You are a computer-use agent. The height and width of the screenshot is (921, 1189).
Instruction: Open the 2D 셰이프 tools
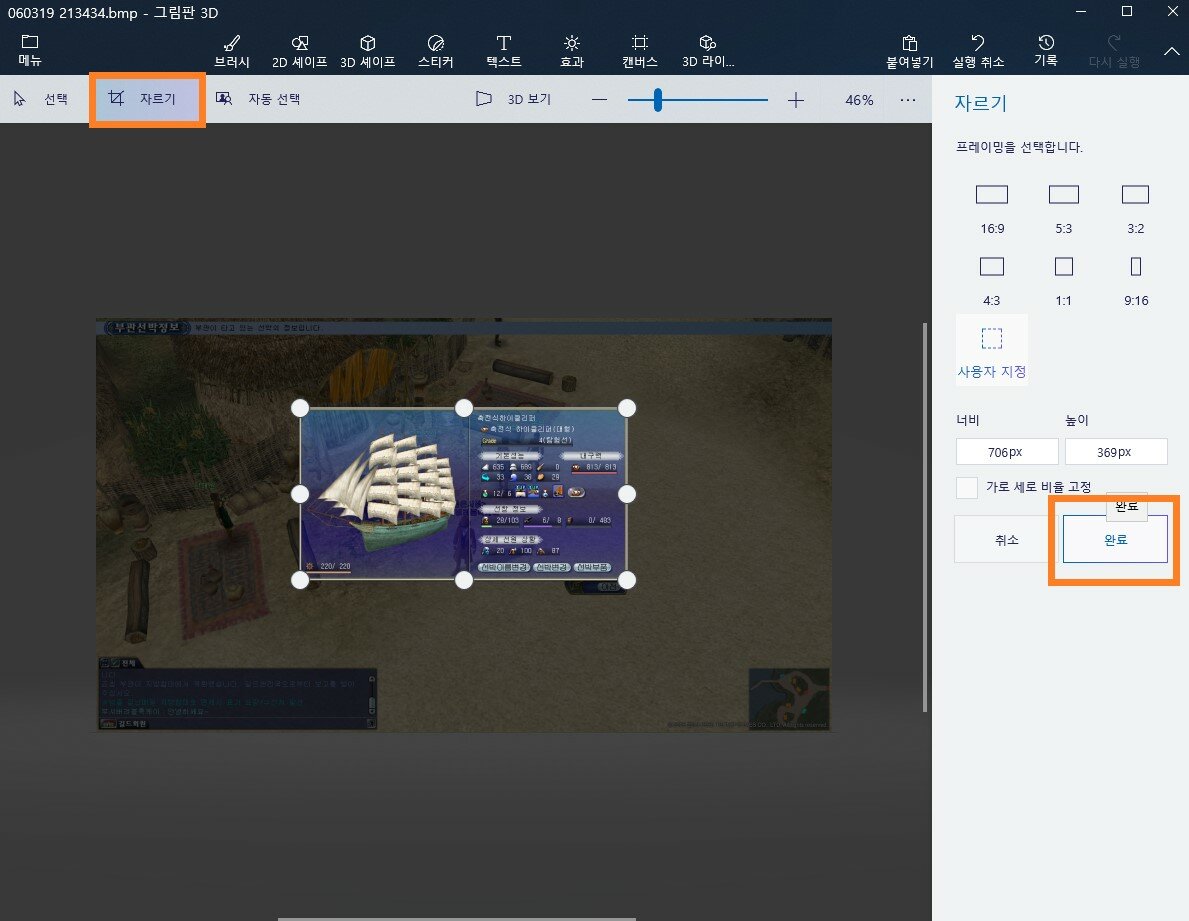pyautogui.click(x=300, y=51)
